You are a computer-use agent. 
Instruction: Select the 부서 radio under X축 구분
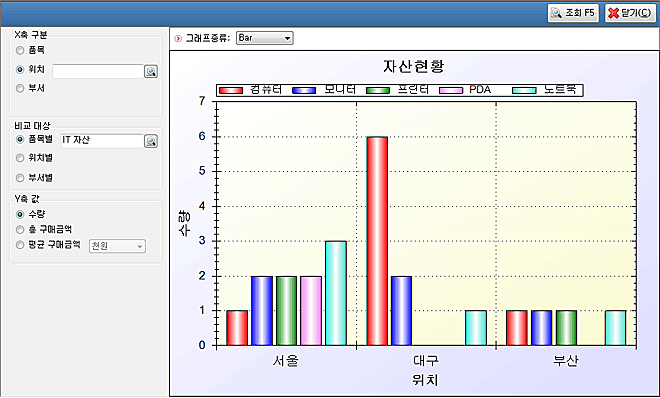20,88
